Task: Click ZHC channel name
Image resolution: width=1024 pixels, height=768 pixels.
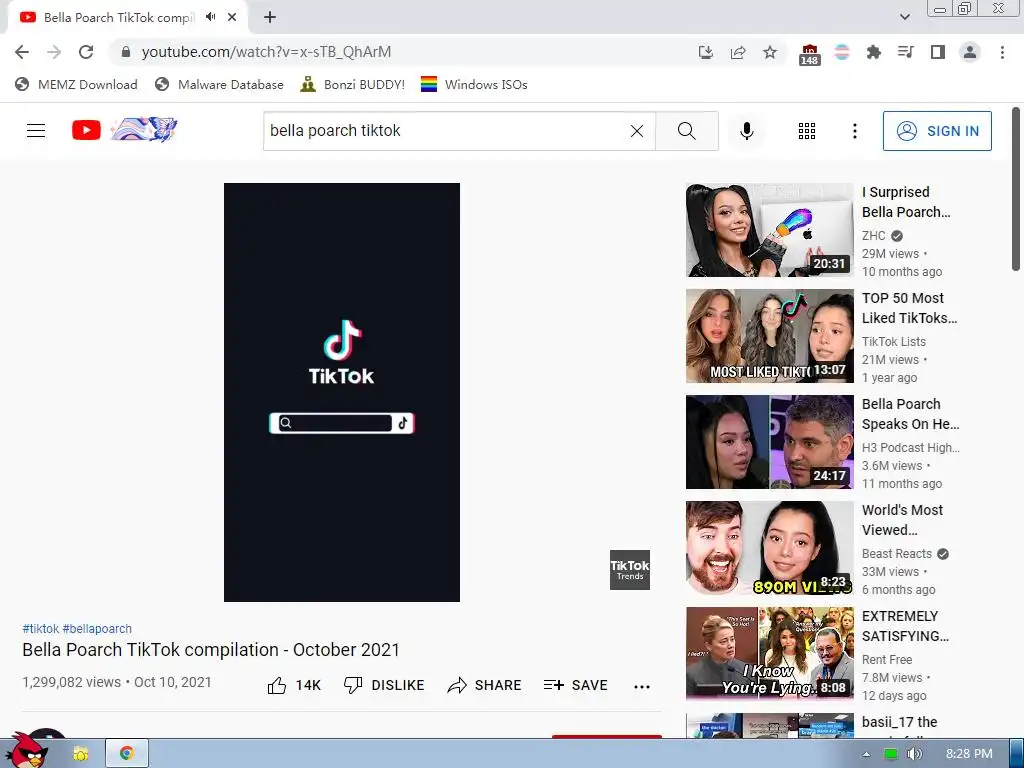Action: click(874, 236)
